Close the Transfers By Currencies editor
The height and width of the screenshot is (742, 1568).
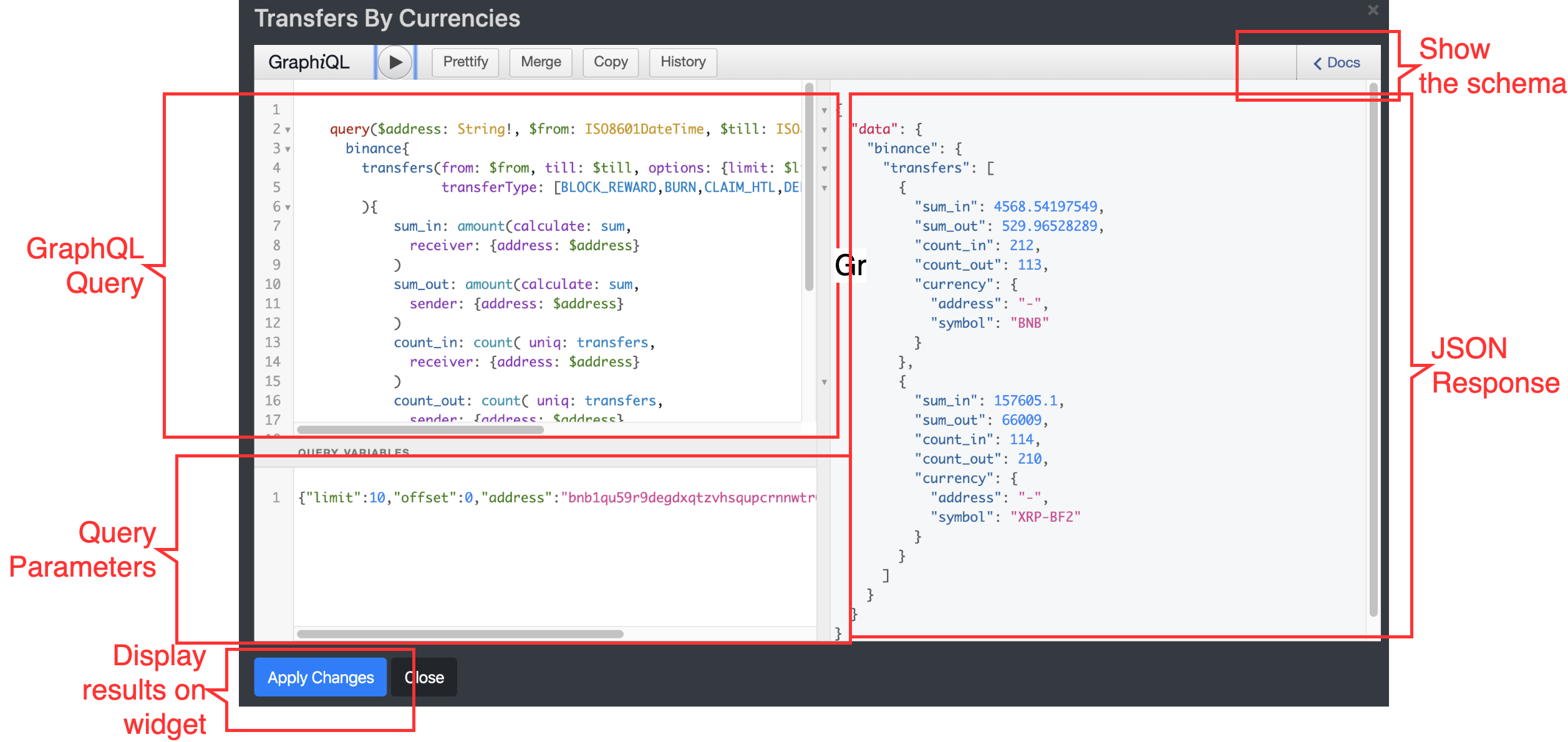(x=1373, y=10)
